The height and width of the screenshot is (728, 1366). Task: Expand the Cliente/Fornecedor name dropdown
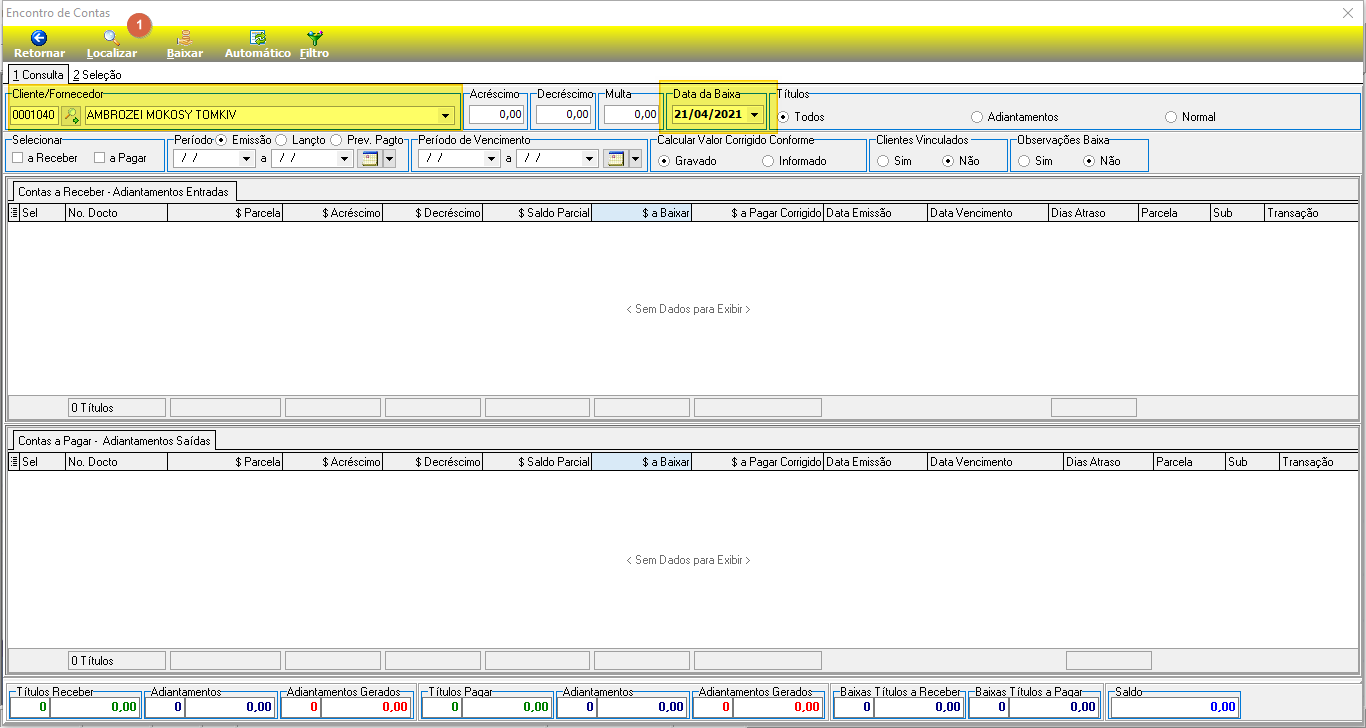[445, 115]
